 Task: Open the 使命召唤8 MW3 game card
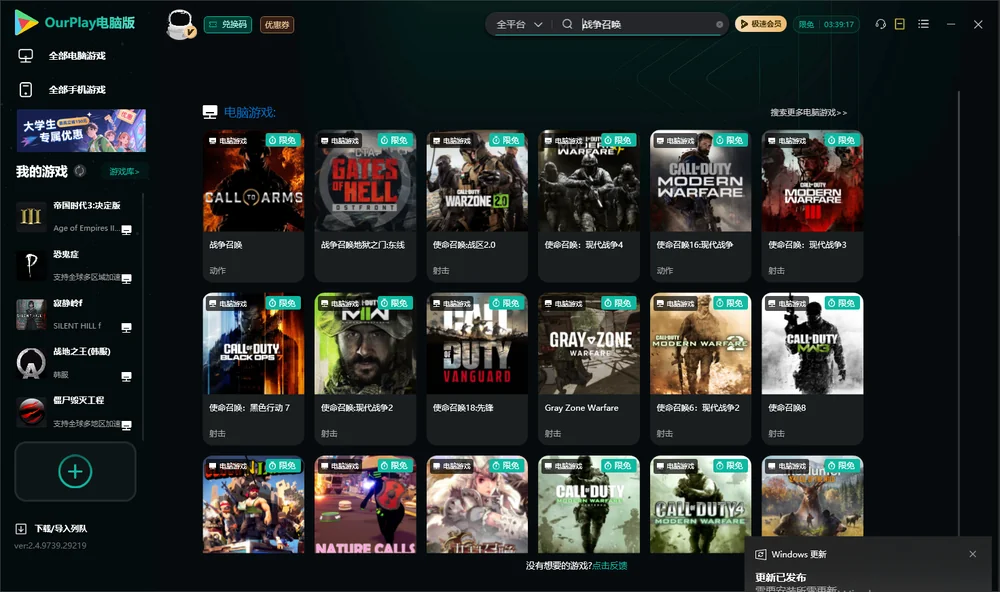812,369
